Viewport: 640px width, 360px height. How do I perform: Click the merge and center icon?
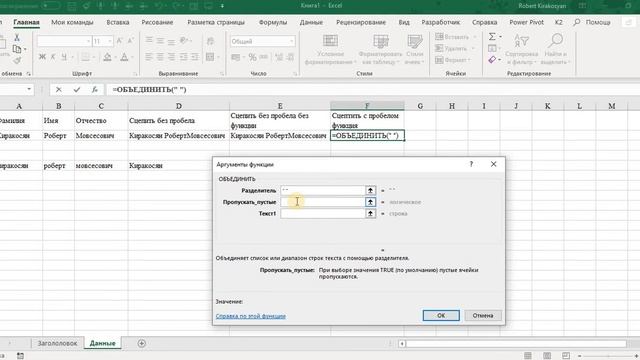click(210, 57)
